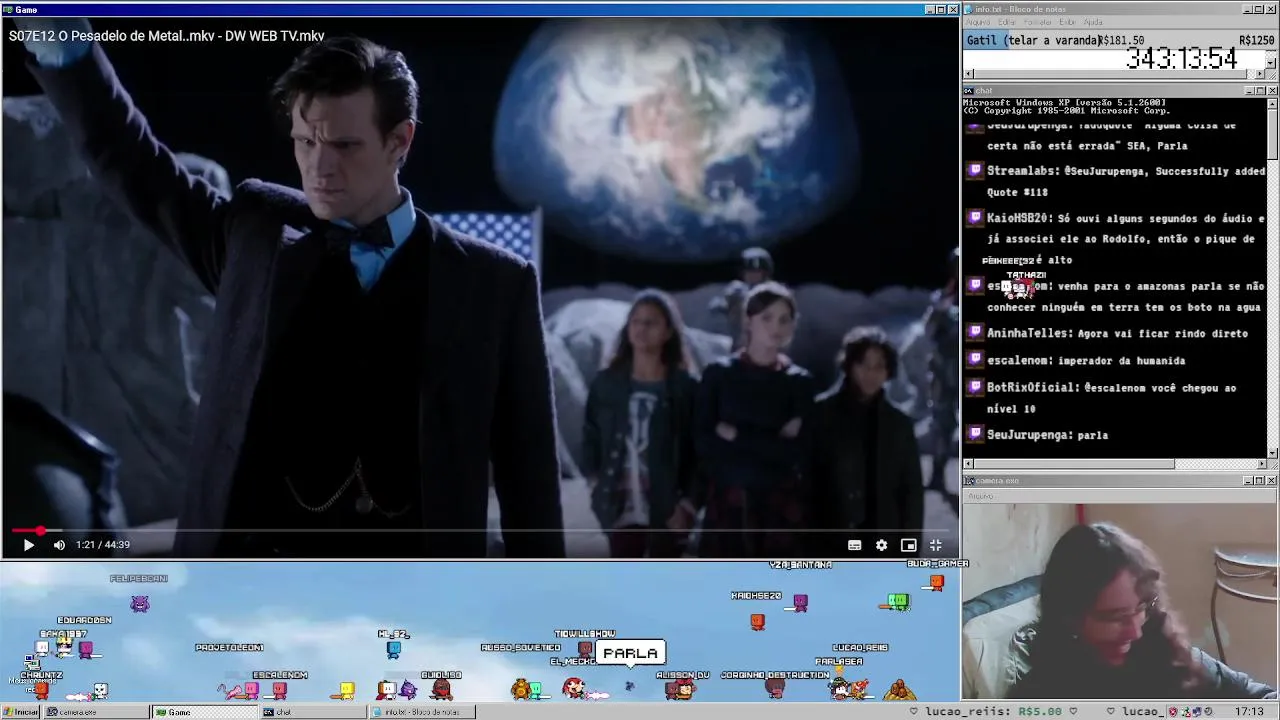Click chat horizontal scrollbar thumb
Viewport: 1280px width, 720px height.
[x=1074, y=464]
